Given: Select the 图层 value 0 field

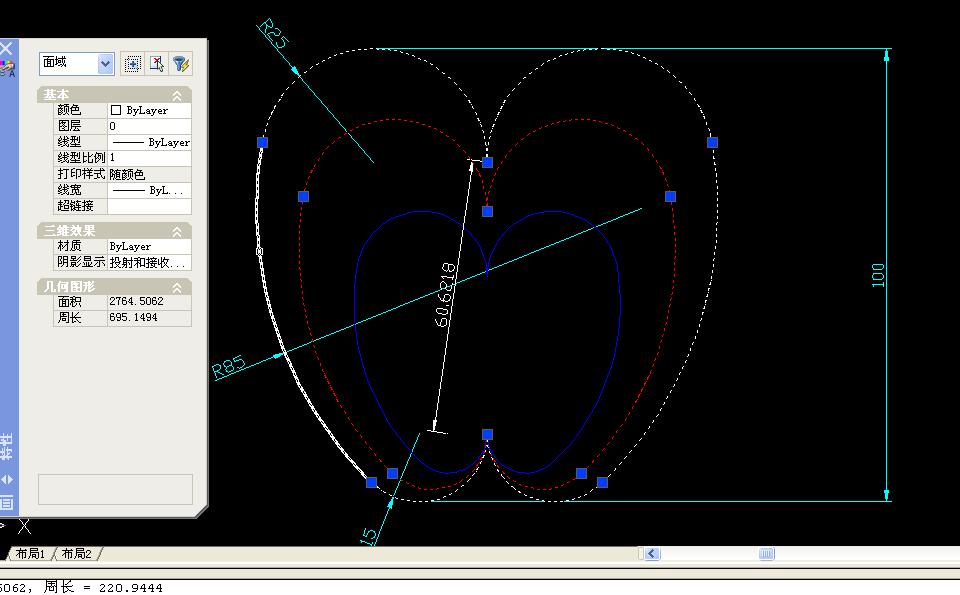Looking at the screenshot, I should pyautogui.click(x=149, y=126).
